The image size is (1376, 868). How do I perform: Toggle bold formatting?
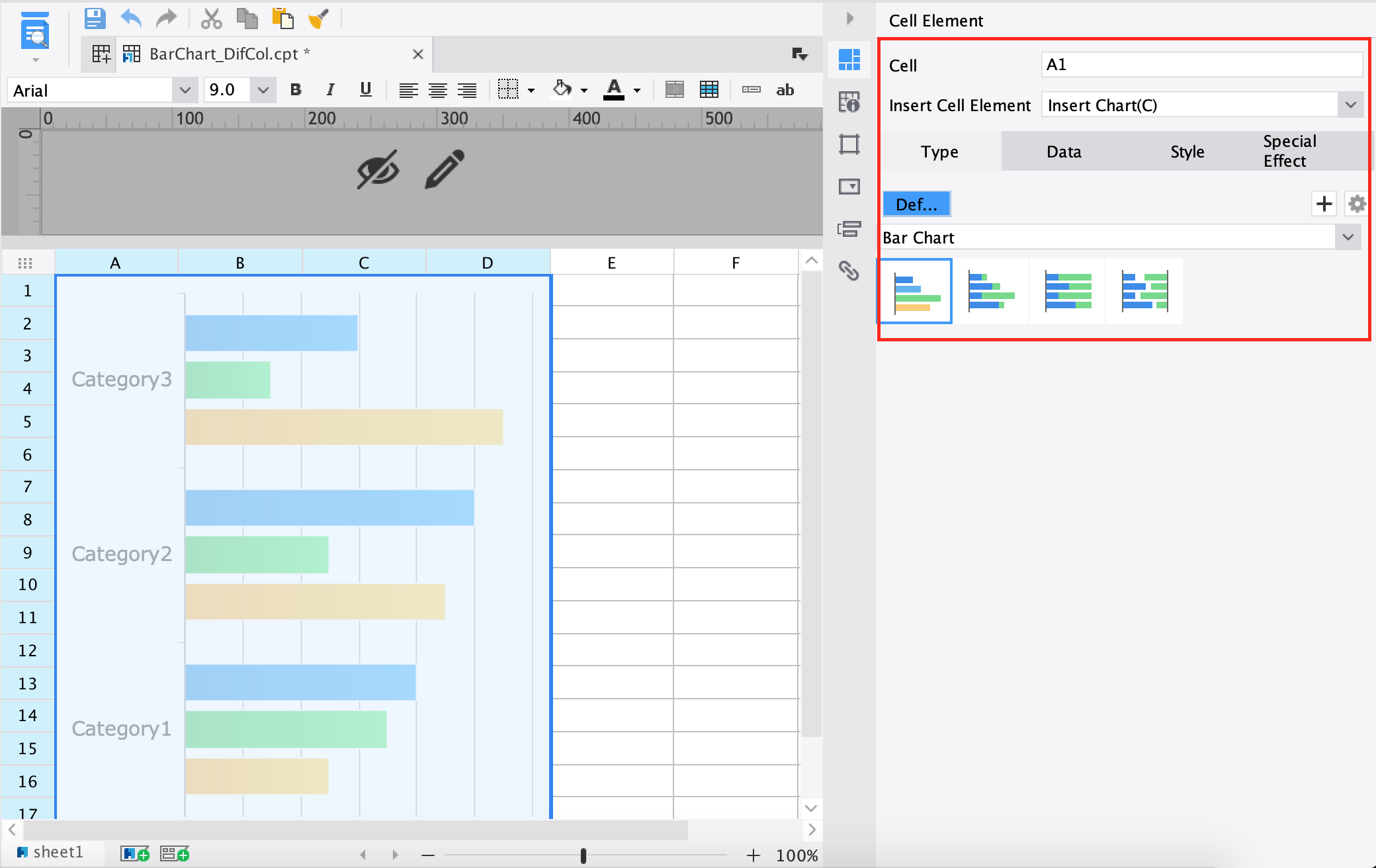click(x=296, y=90)
